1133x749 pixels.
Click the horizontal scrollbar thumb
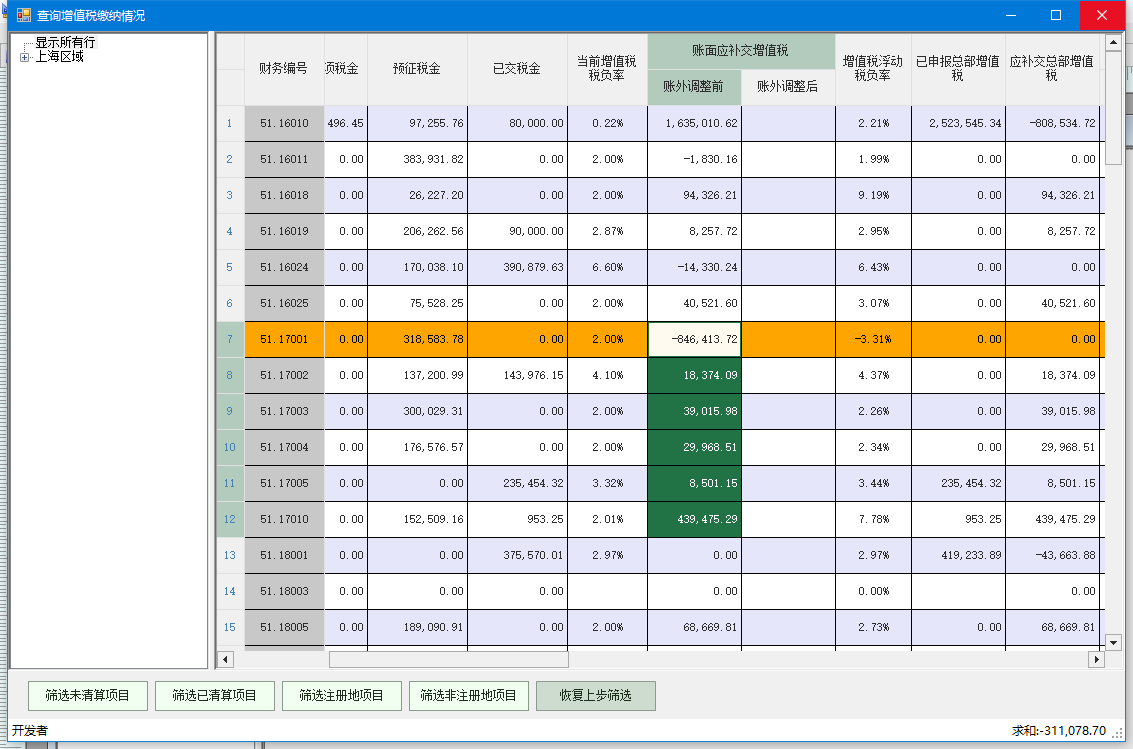[449, 659]
